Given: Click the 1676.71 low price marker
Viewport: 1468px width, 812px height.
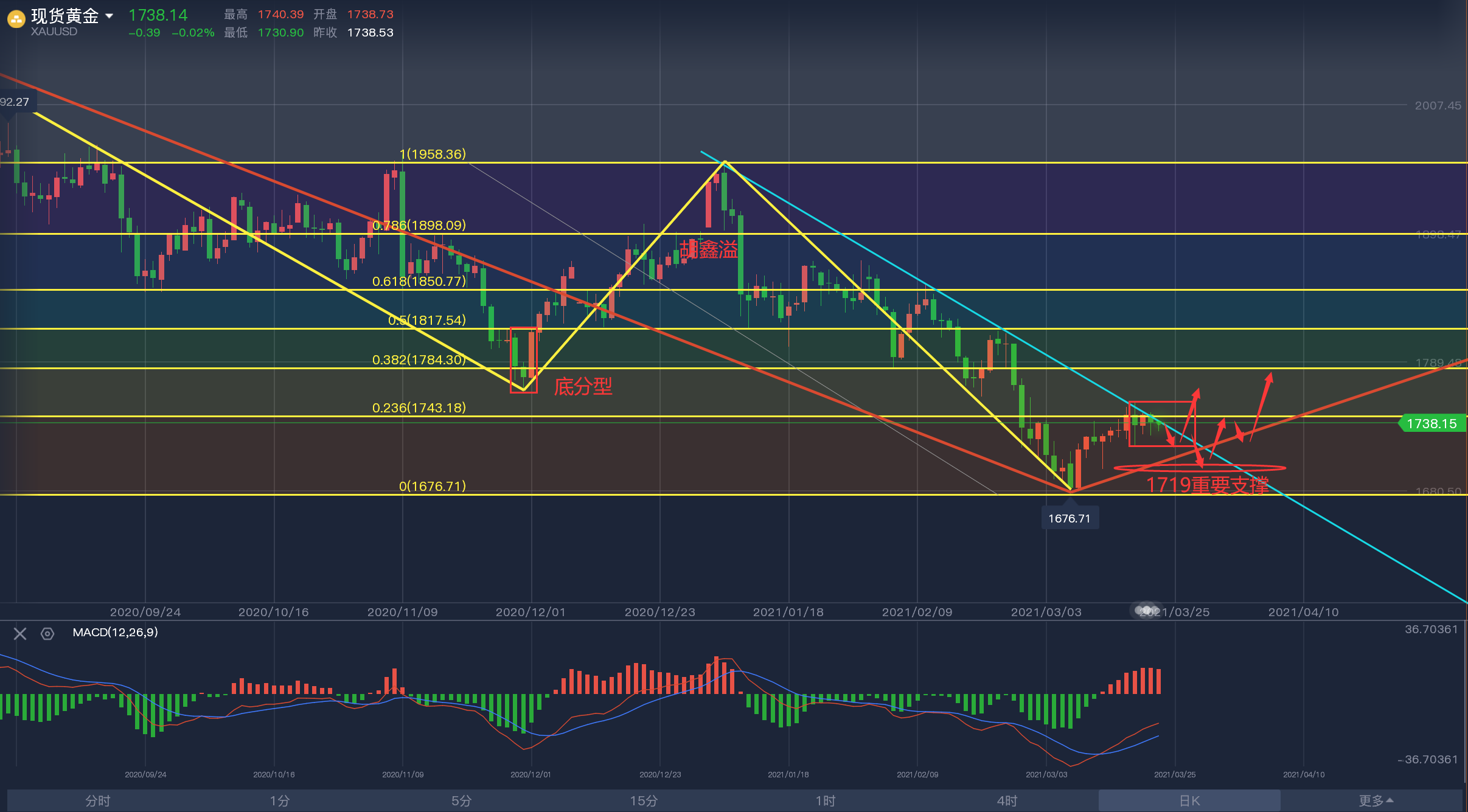Looking at the screenshot, I should pyautogui.click(x=1070, y=518).
